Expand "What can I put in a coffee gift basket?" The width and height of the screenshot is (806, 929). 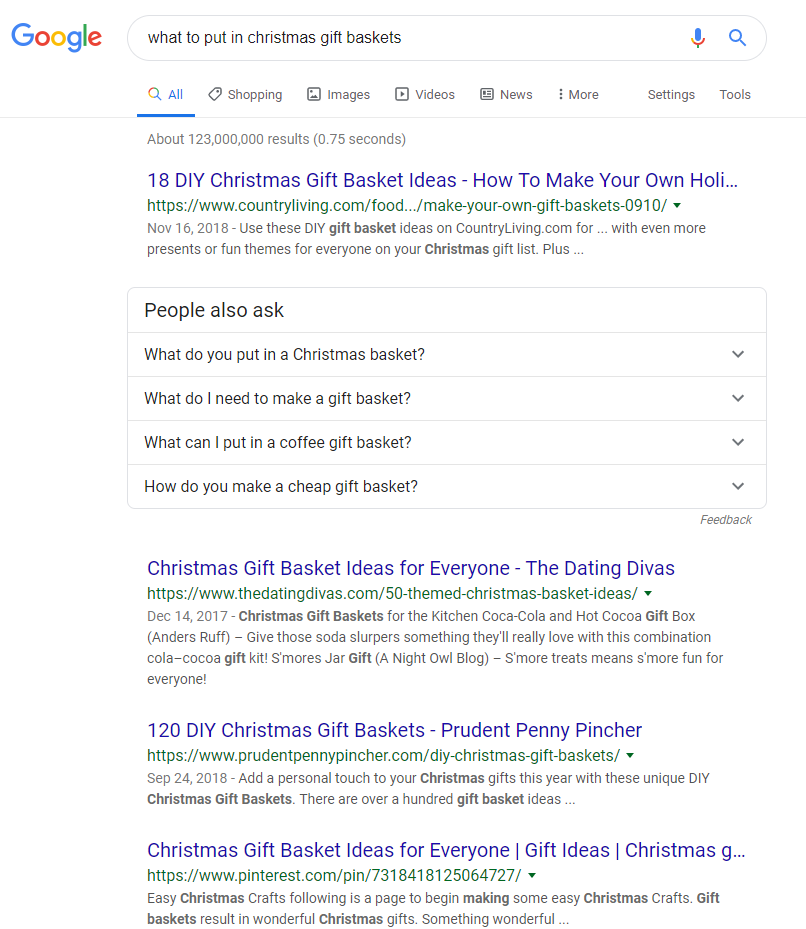click(446, 443)
